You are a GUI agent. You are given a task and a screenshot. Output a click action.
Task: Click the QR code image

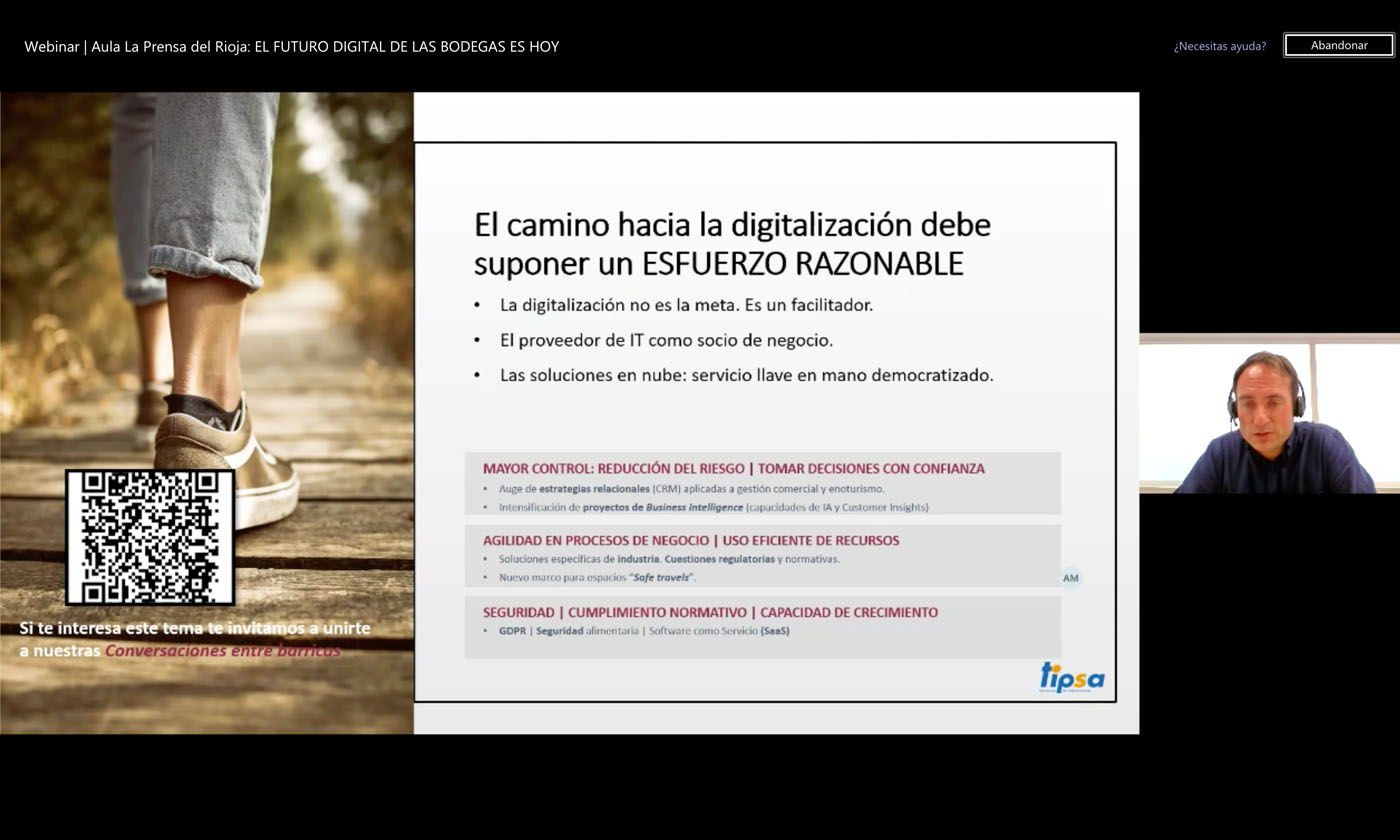[150, 537]
